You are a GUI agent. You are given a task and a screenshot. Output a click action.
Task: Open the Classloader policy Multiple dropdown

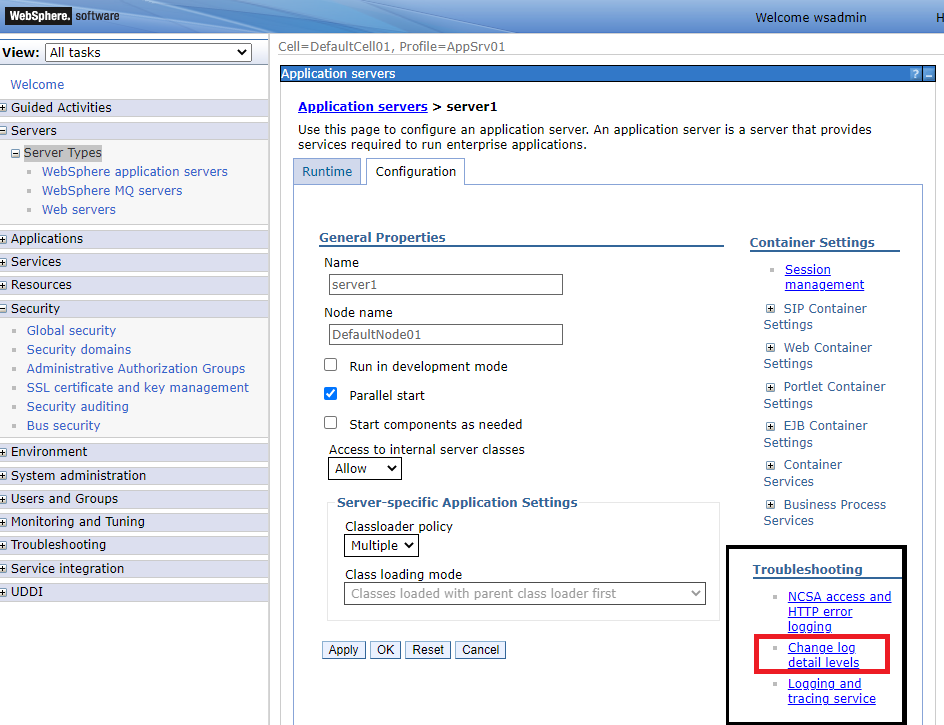pos(381,546)
